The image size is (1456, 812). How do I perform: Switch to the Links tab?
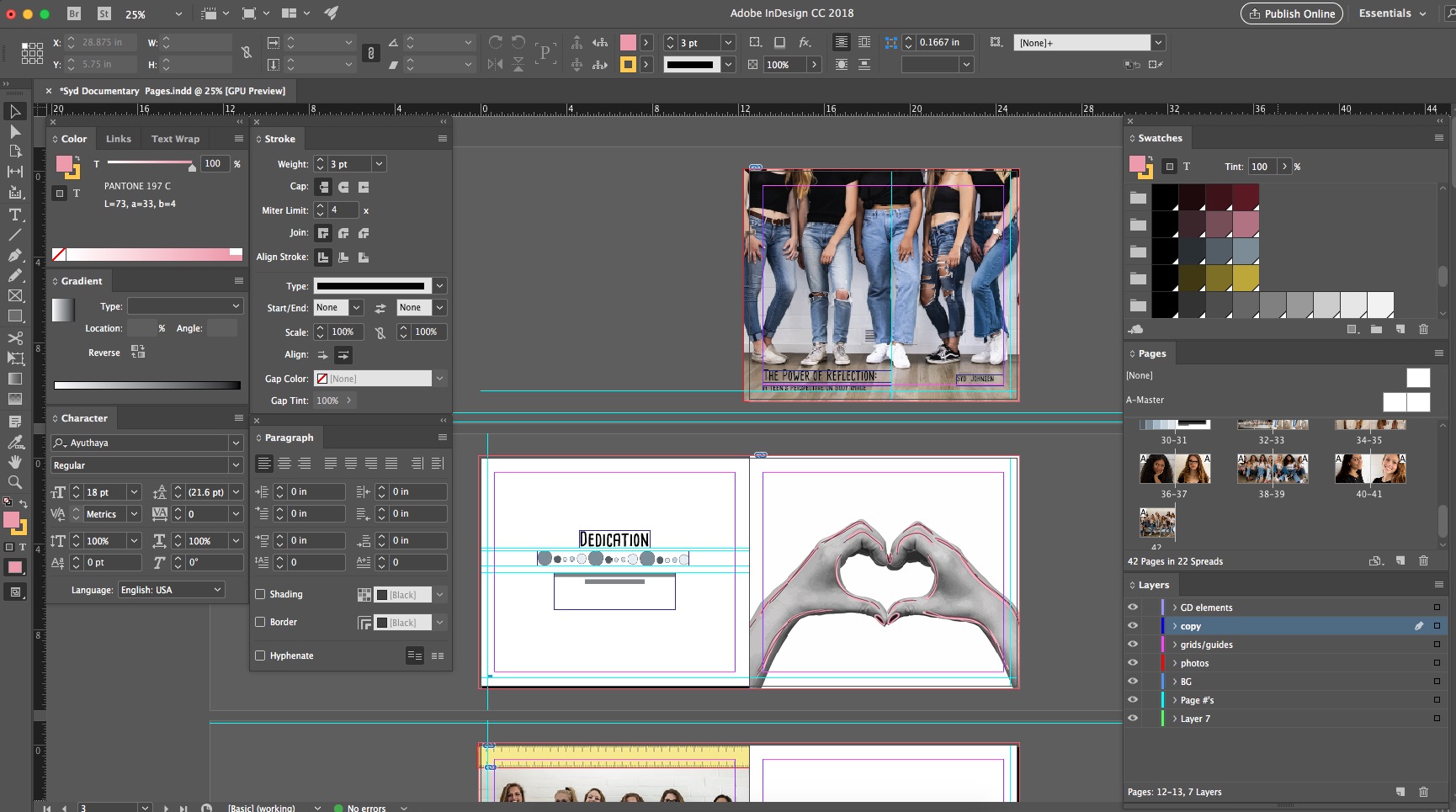click(119, 139)
